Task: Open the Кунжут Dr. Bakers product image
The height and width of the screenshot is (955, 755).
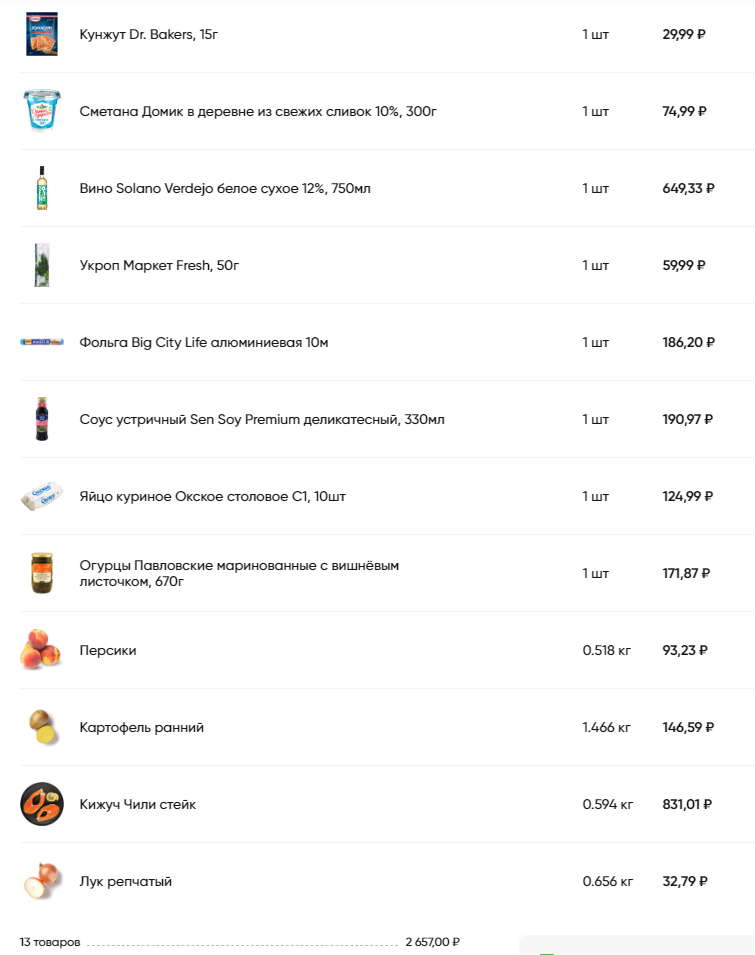Action: [x=42, y=34]
